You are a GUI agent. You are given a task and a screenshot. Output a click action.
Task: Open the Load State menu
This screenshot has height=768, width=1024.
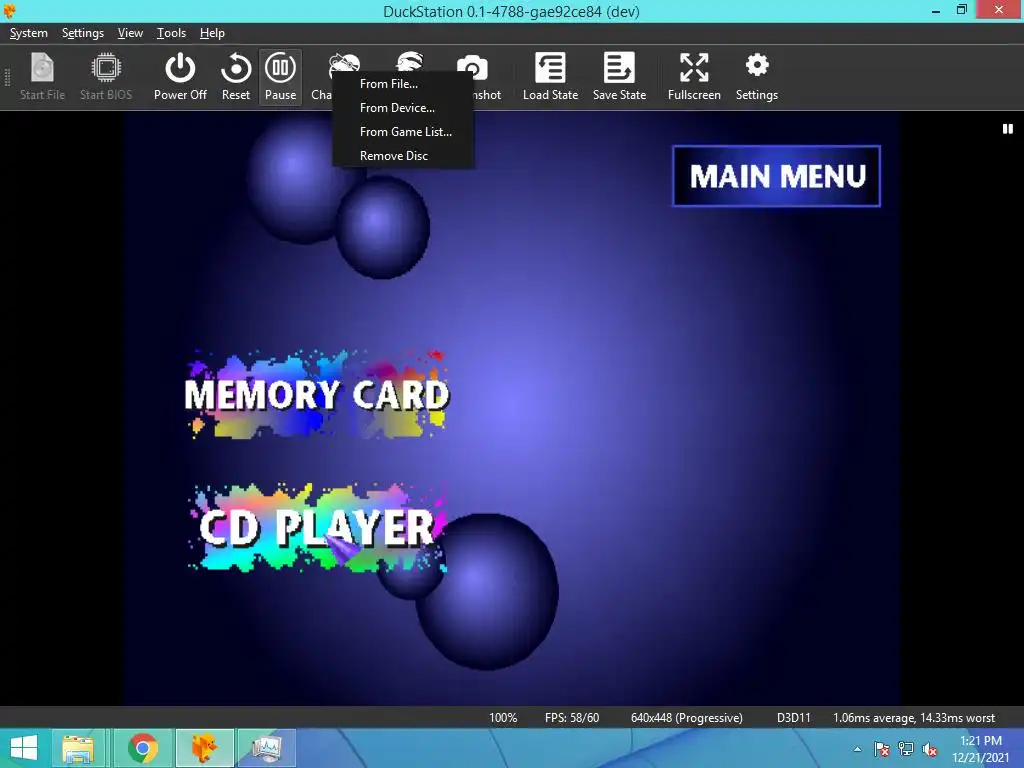click(551, 76)
